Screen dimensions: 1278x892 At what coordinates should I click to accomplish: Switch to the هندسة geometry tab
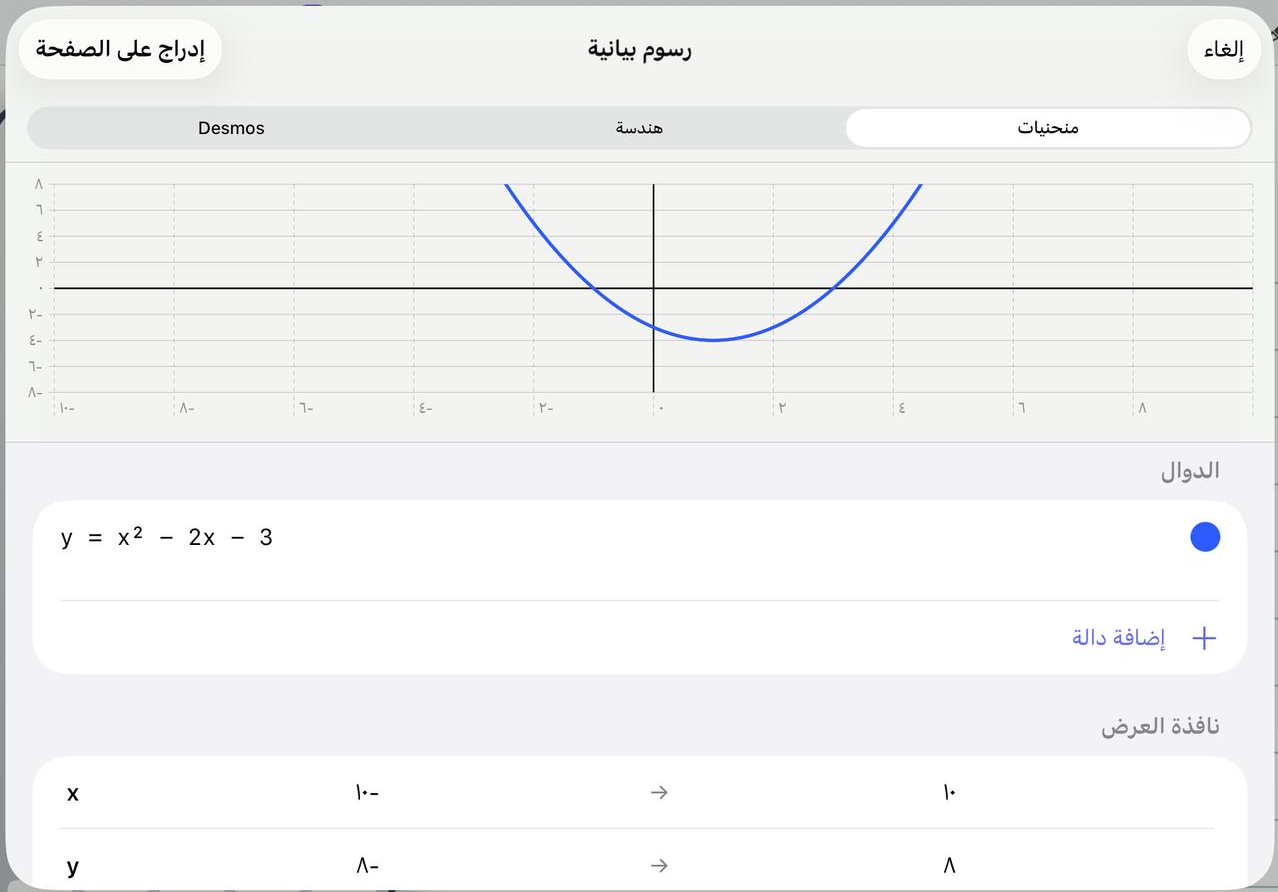click(639, 128)
